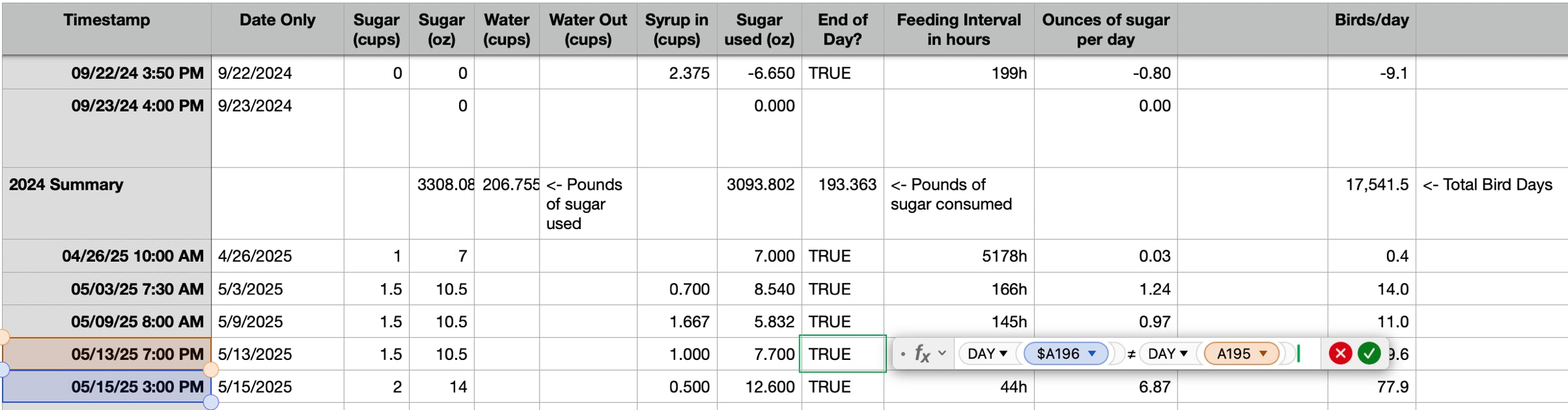This screenshot has height=410, width=1568.
Task: Accept the formula with the green checkmark
Action: [1369, 353]
